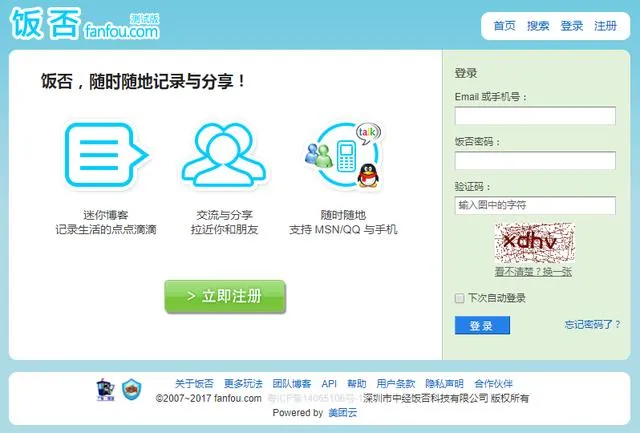Screen dimensions: 640x433
Task: Open the 合作伙伴 footer link
Action: point(493,384)
